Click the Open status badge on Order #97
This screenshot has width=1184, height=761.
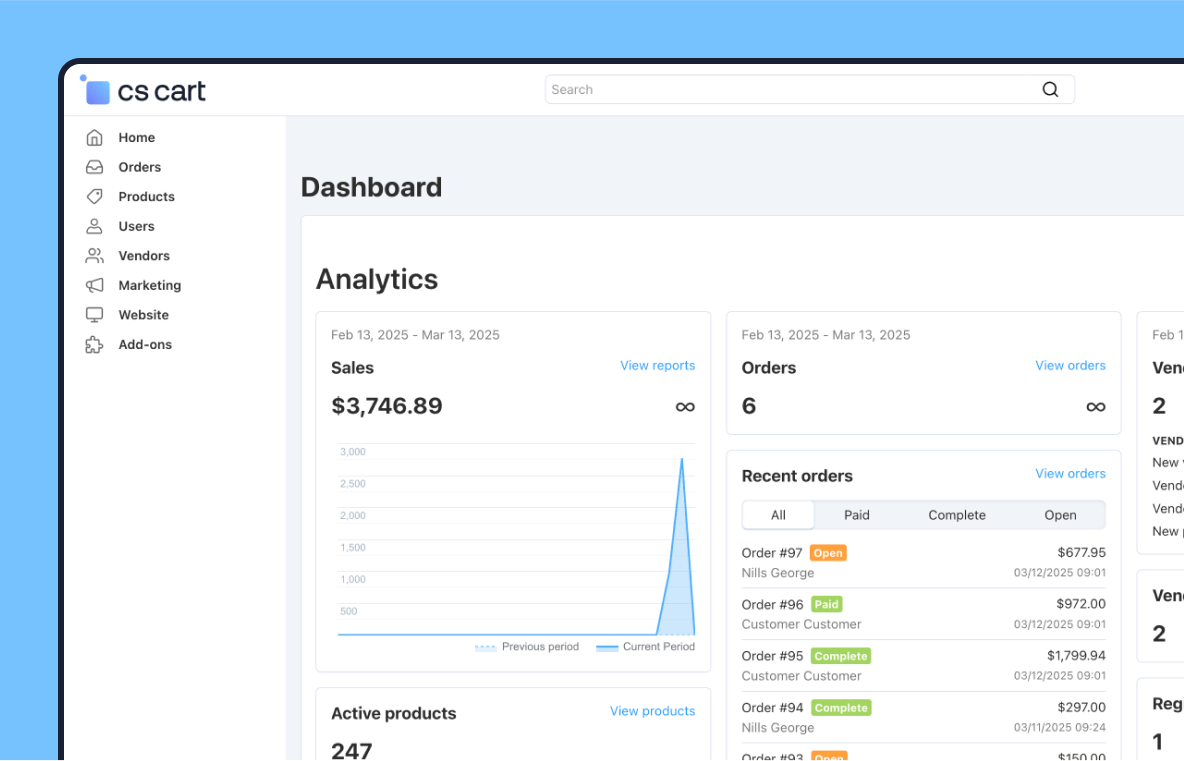pos(828,552)
